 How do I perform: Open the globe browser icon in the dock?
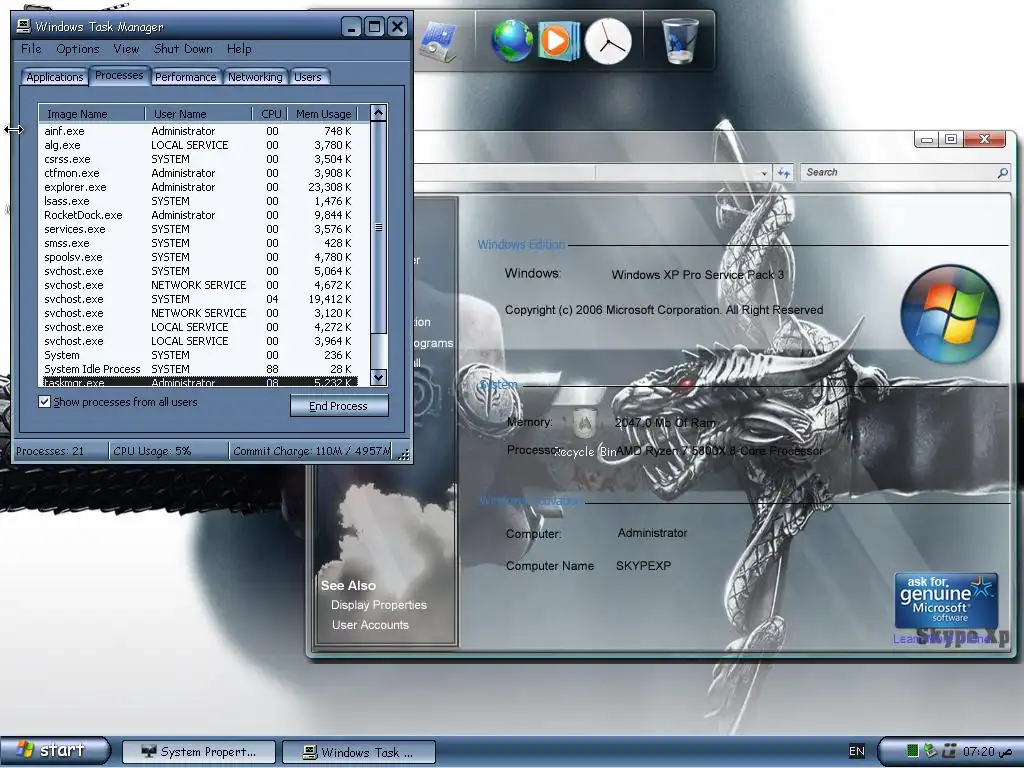[x=511, y=41]
